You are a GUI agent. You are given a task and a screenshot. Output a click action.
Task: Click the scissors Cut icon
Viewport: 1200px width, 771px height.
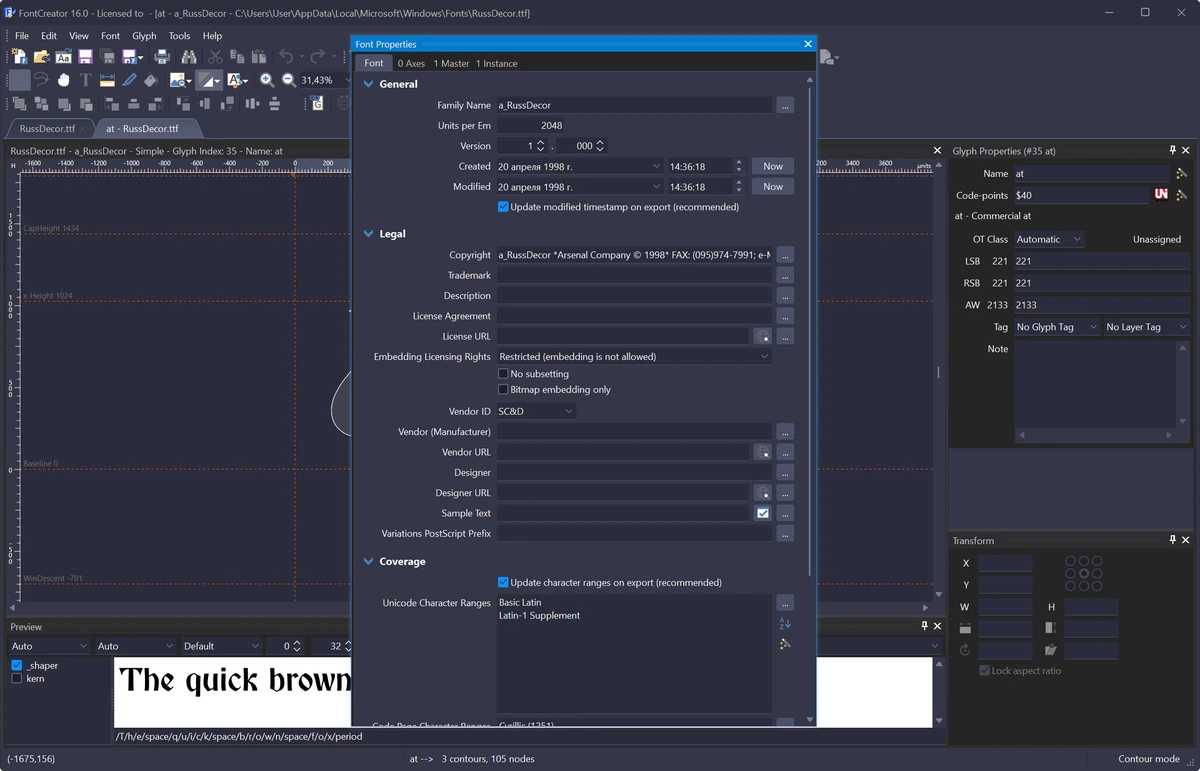coord(215,57)
